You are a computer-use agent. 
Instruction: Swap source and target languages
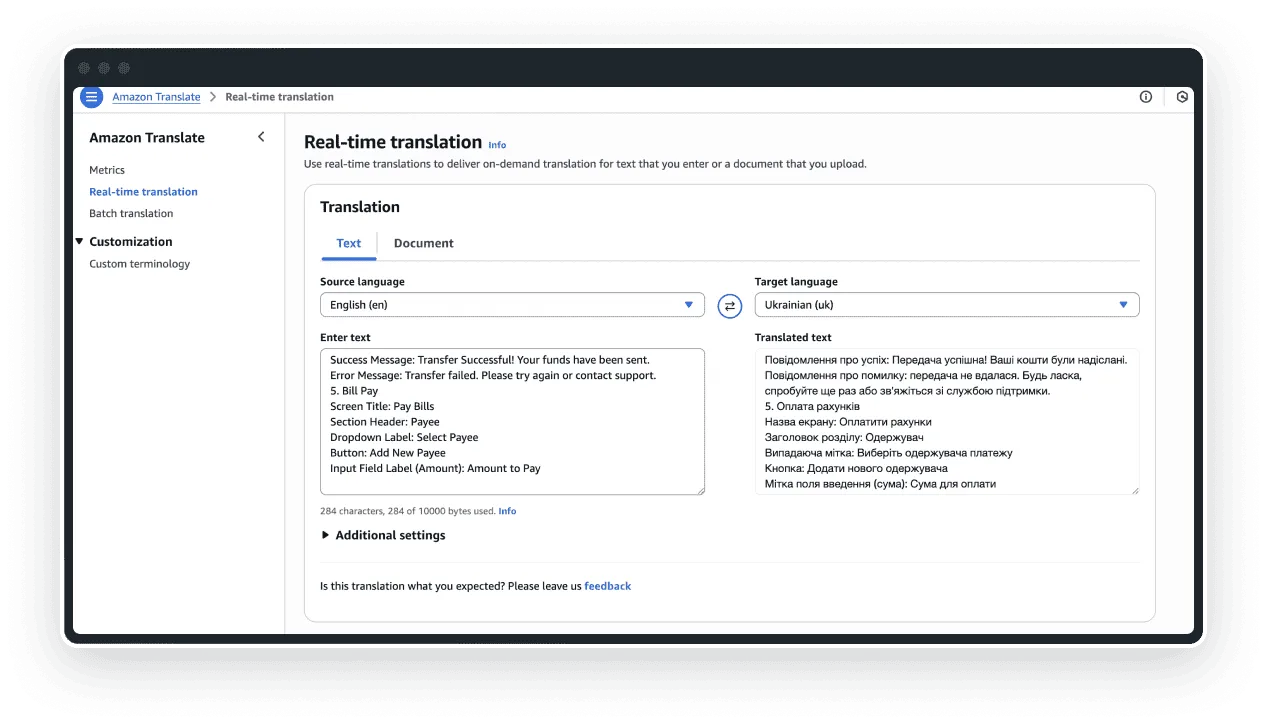[729, 305]
